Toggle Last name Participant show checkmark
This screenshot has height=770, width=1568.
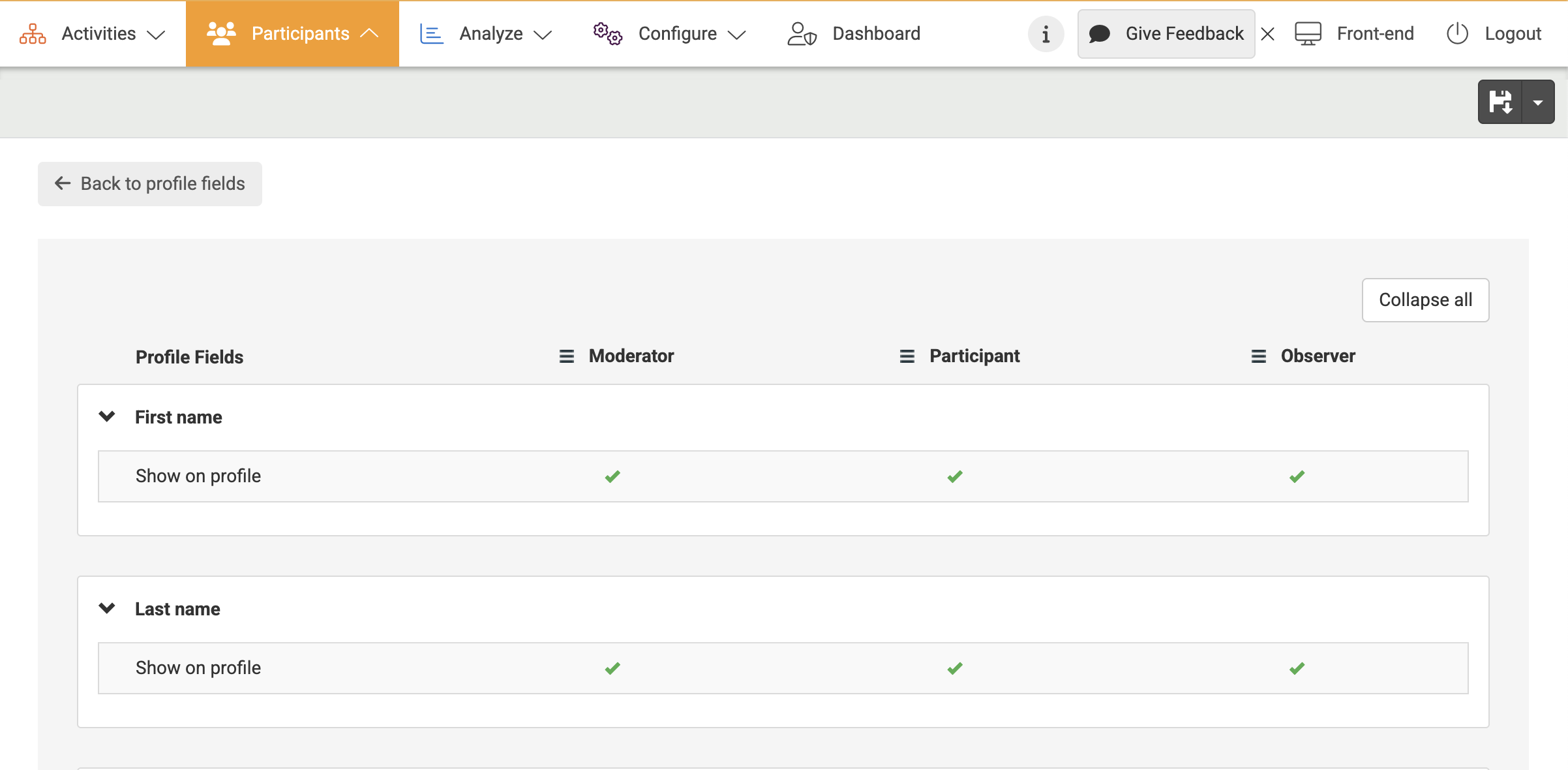click(955, 668)
